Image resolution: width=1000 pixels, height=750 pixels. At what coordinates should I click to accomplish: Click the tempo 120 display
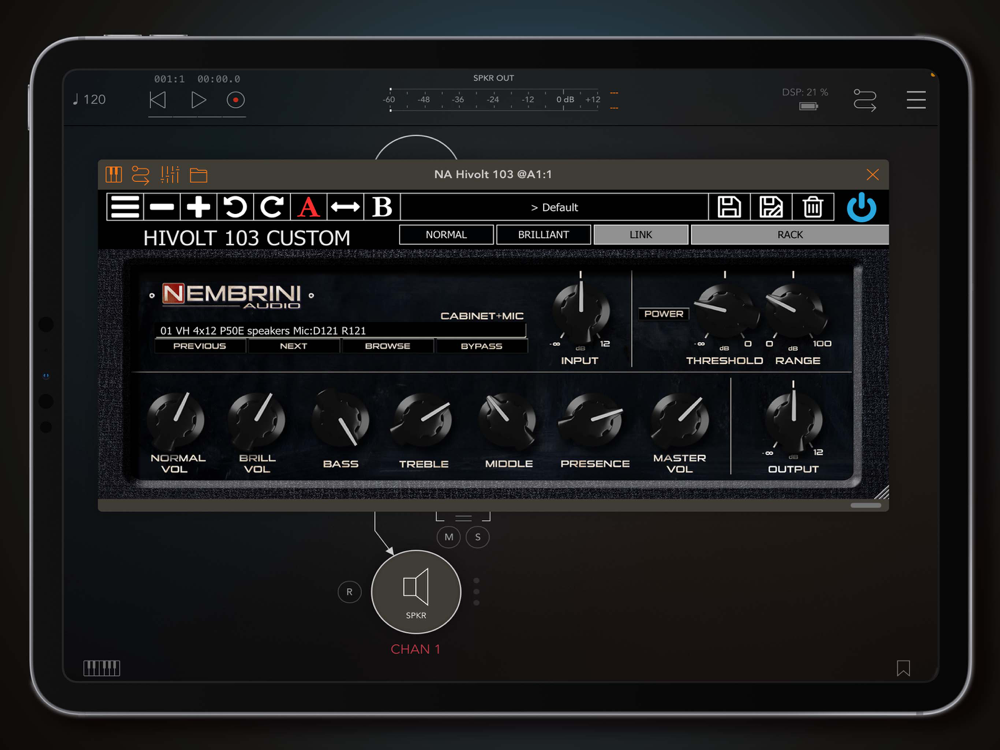click(89, 99)
